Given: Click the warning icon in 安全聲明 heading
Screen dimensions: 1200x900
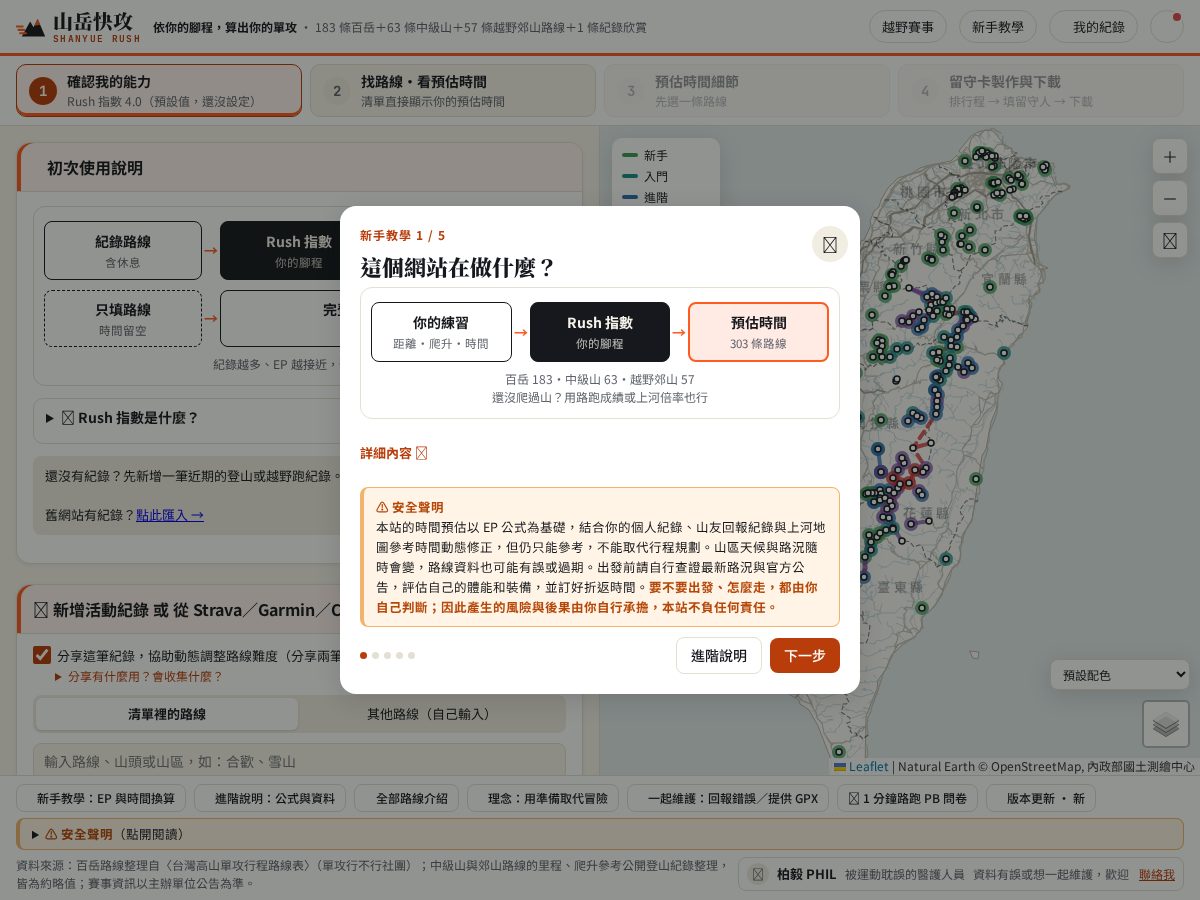Looking at the screenshot, I should point(382,507).
